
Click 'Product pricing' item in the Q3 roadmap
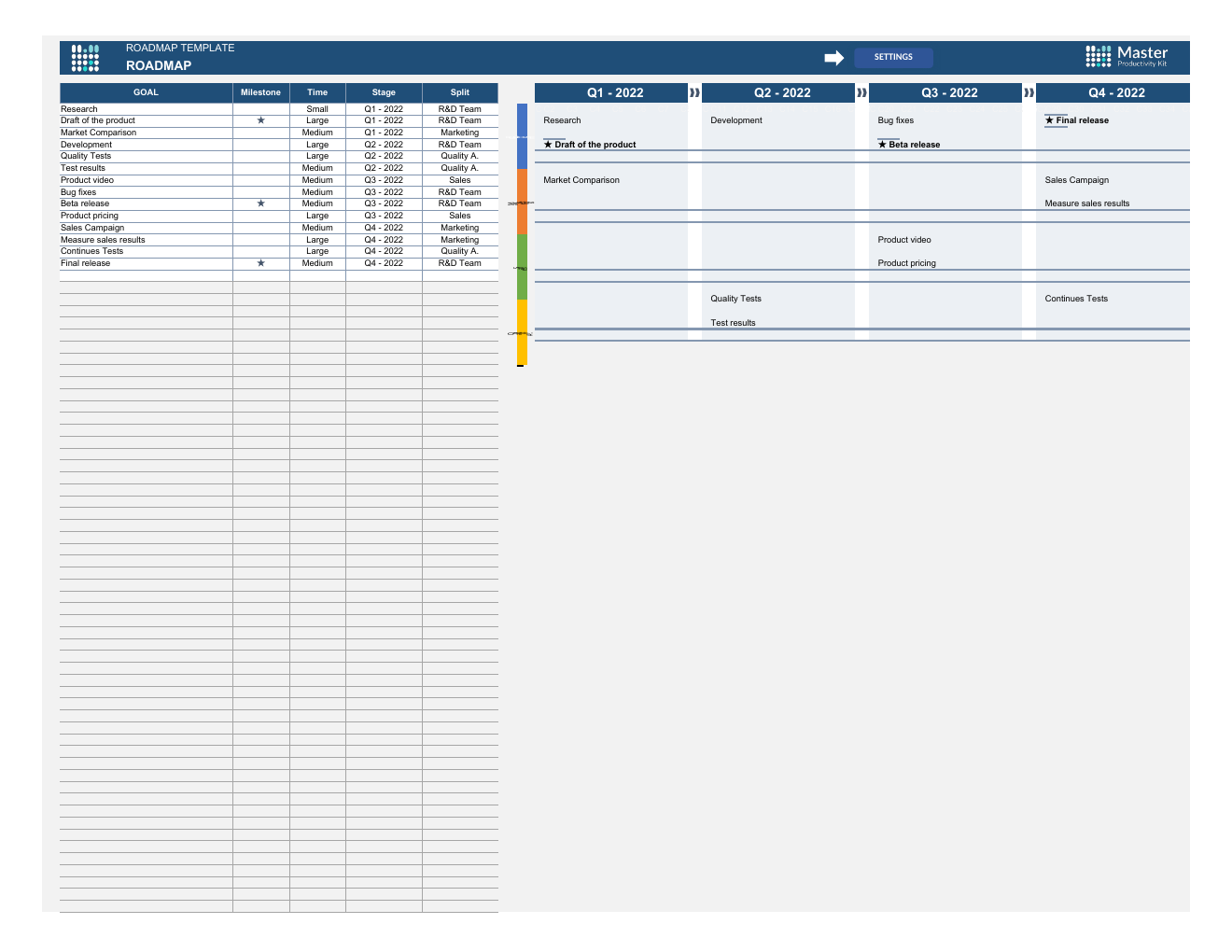(906, 263)
